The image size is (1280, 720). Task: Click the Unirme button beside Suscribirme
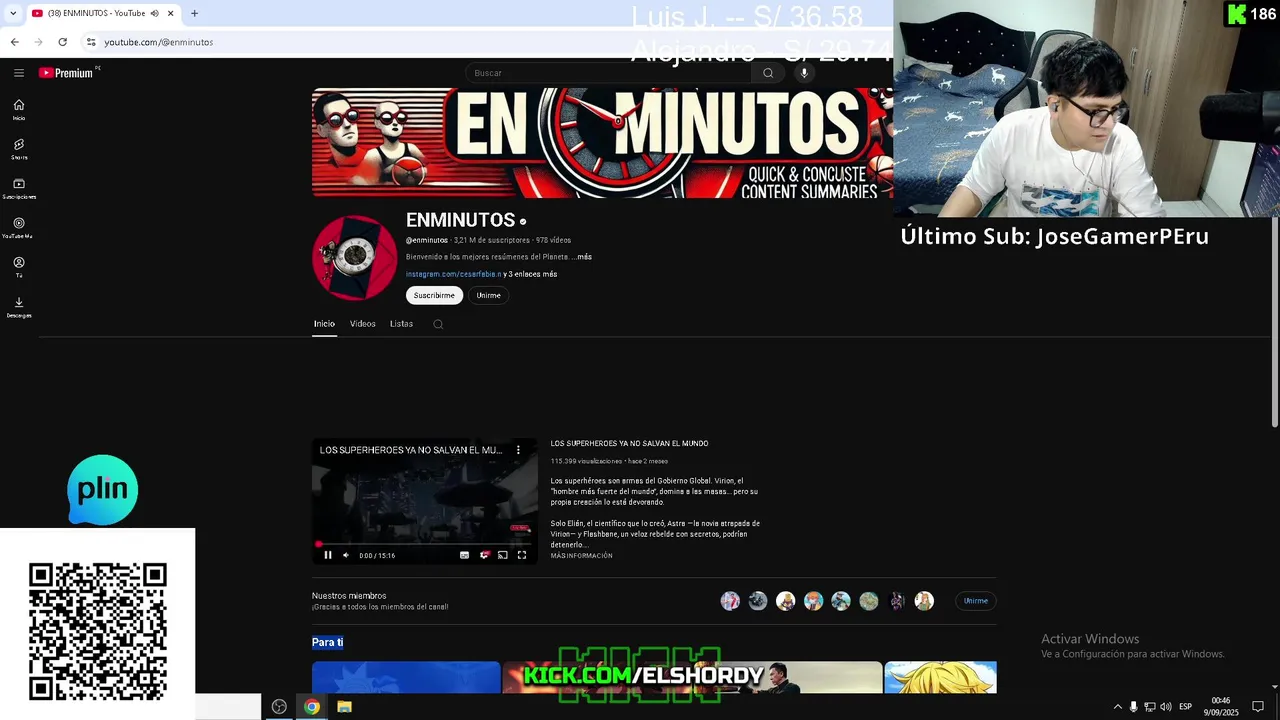point(488,295)
